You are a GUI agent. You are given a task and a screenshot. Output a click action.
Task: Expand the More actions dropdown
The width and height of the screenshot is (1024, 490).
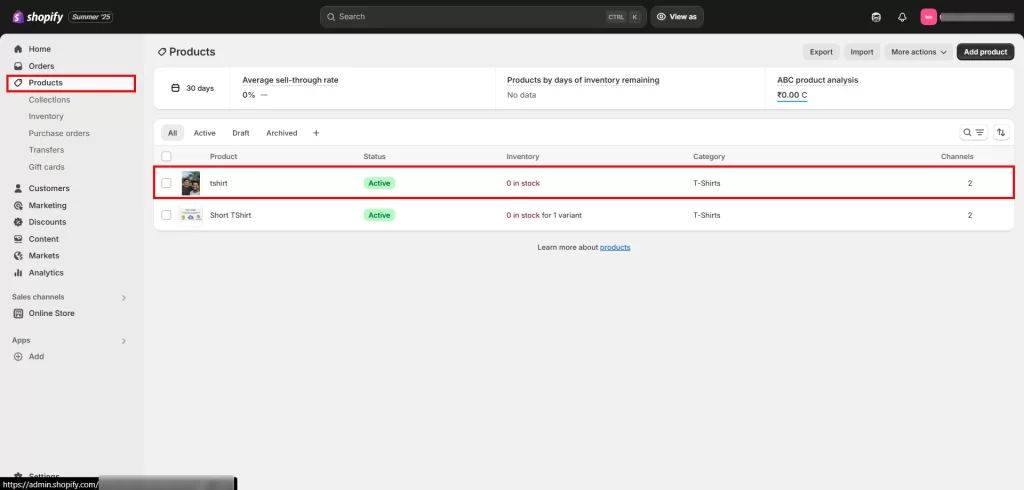pyautogui.click(x=918, y=52)
